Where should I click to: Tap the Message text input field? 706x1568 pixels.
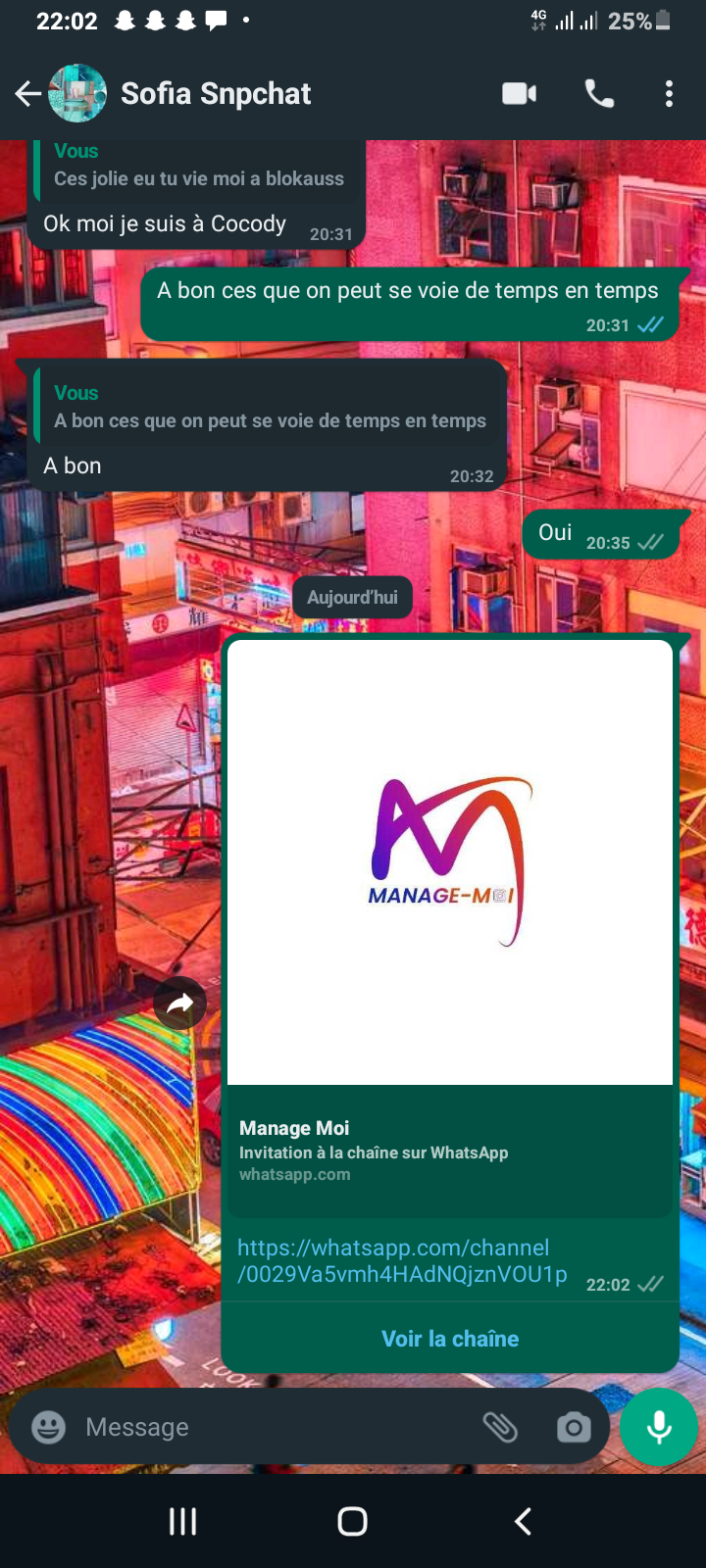point(275,1427)
